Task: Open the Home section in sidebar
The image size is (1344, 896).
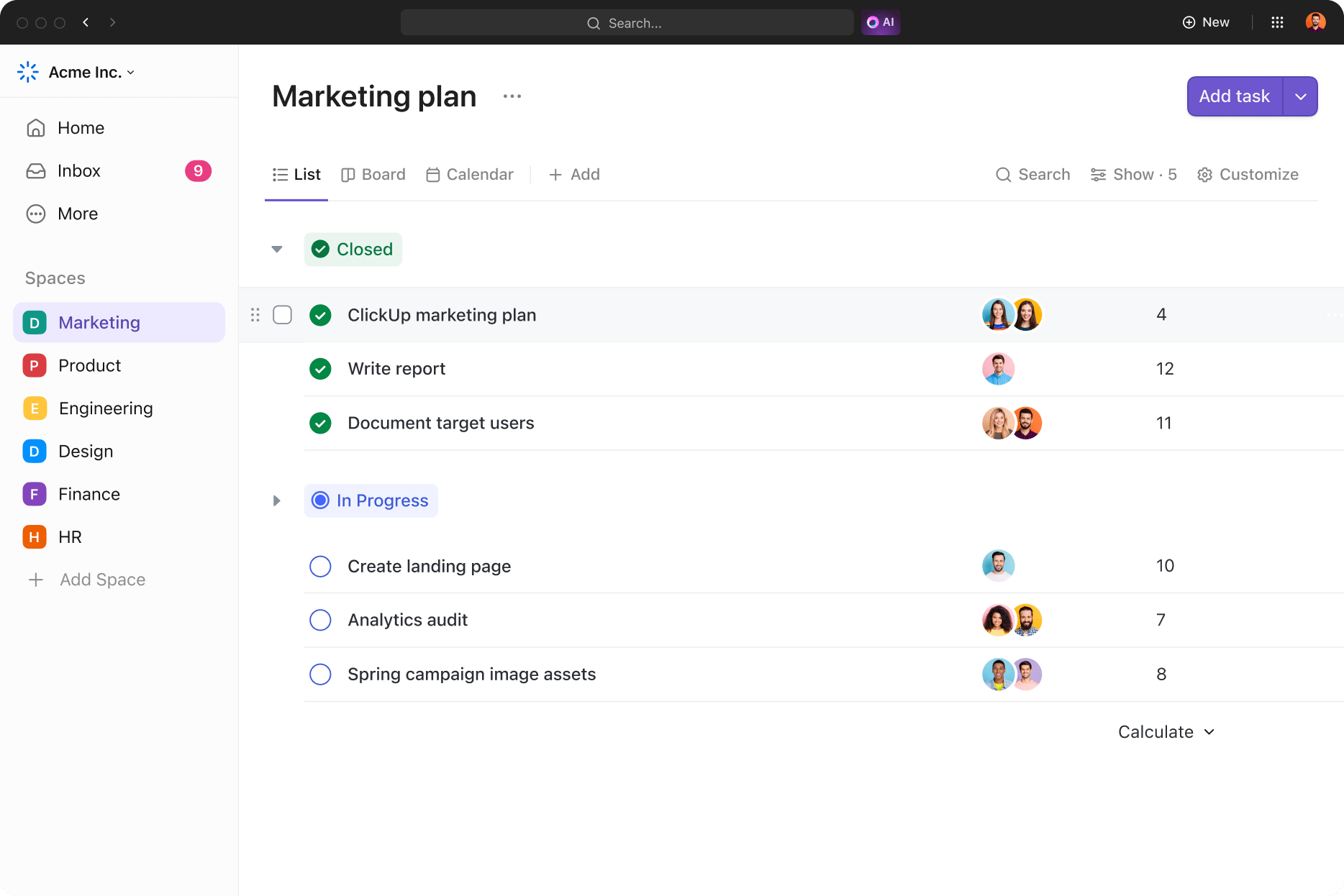Action: click(x=80, y=127)
